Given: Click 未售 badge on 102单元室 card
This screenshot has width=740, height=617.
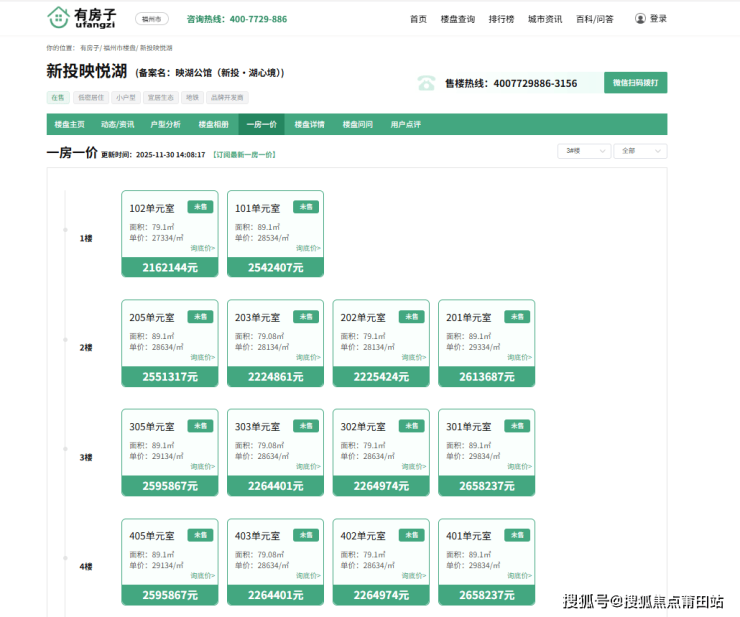Looking at the screenshot, I should click(x=200, y=207).
